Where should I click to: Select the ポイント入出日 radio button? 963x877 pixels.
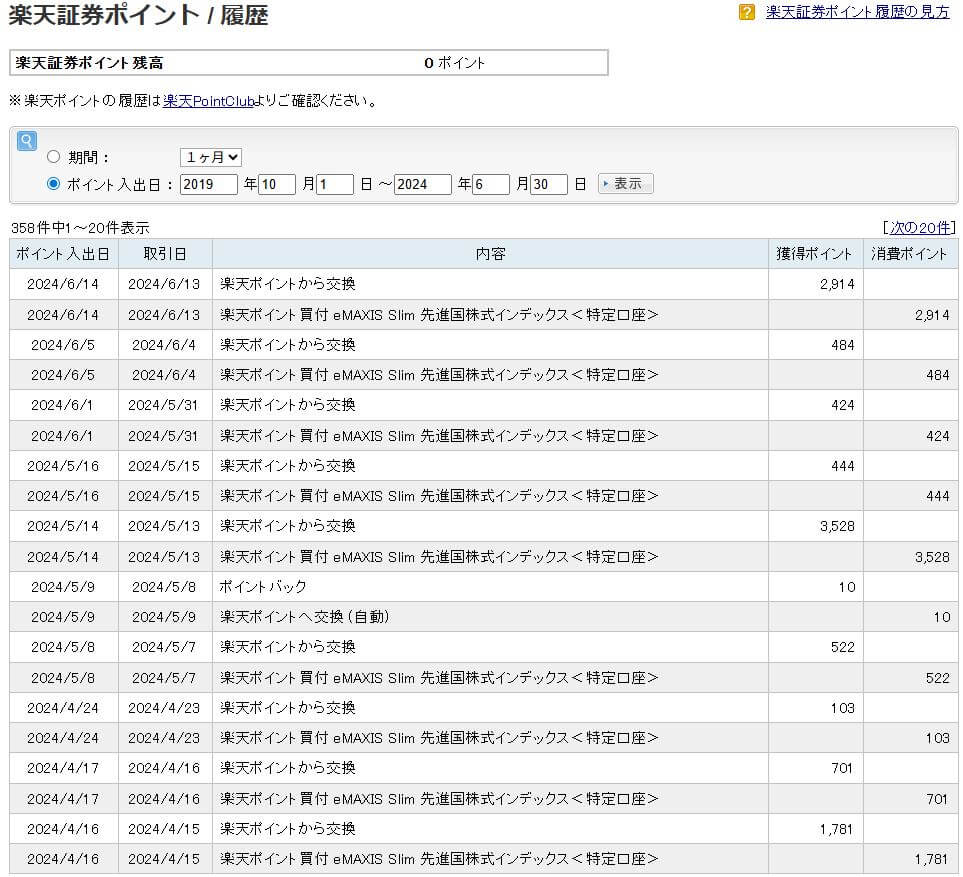coord(54,184)
